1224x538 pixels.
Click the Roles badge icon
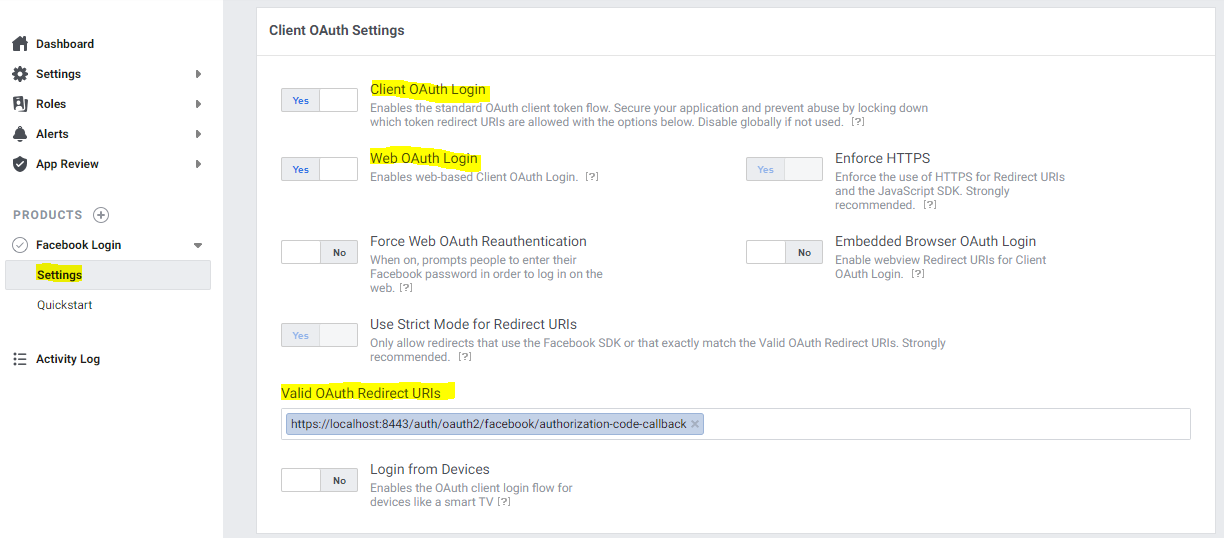20,104
